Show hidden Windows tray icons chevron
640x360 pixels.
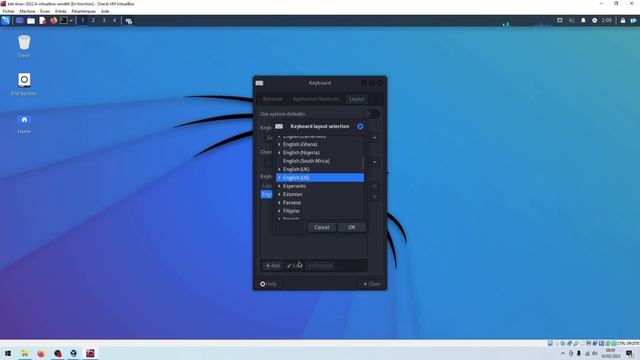click(563, 353)
